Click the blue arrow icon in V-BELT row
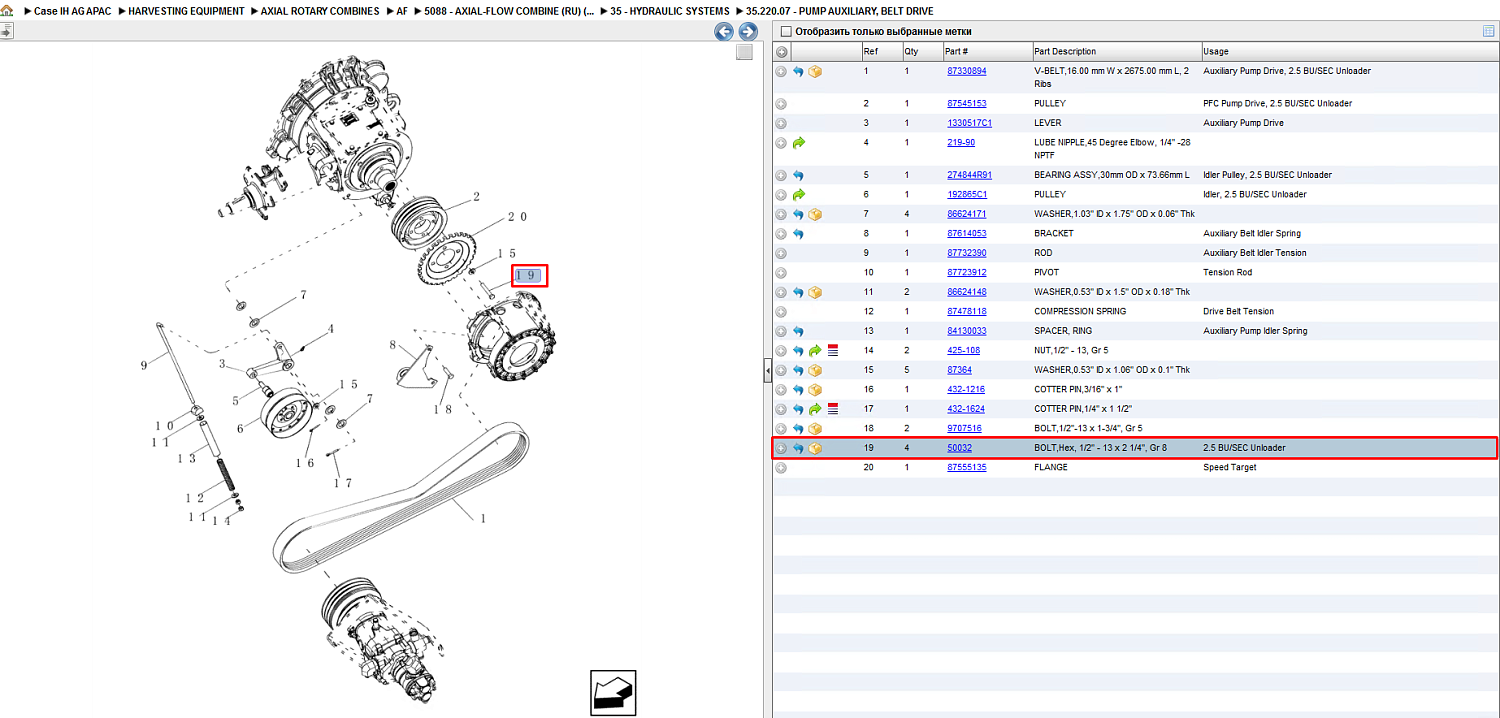This screenshot has height=718, width=1500. pyautogui.click(x=798, y=72)
